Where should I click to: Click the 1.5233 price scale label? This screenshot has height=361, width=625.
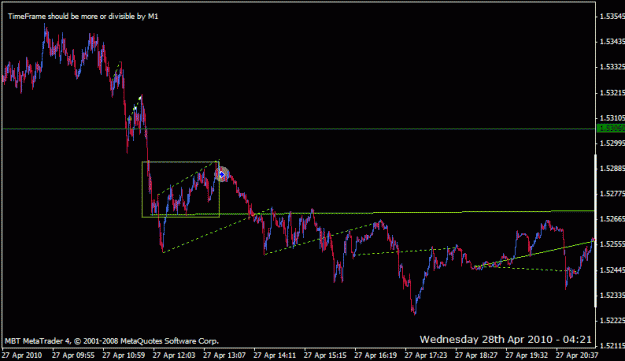pos(612,295)
